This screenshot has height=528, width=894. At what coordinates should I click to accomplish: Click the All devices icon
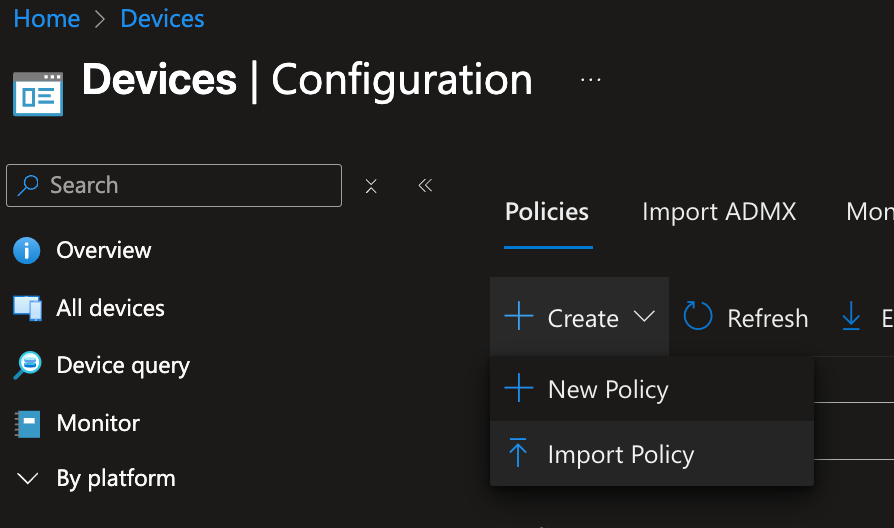27,308
